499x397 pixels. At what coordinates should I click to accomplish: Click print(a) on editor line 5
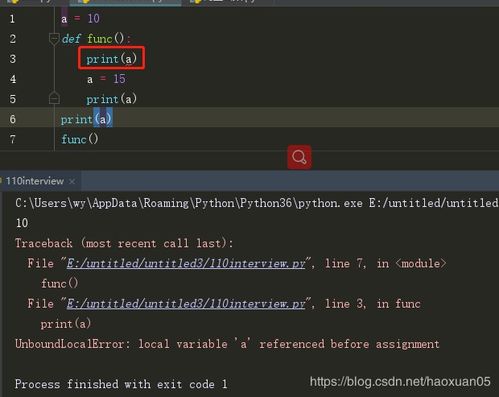tap(112, 99)
